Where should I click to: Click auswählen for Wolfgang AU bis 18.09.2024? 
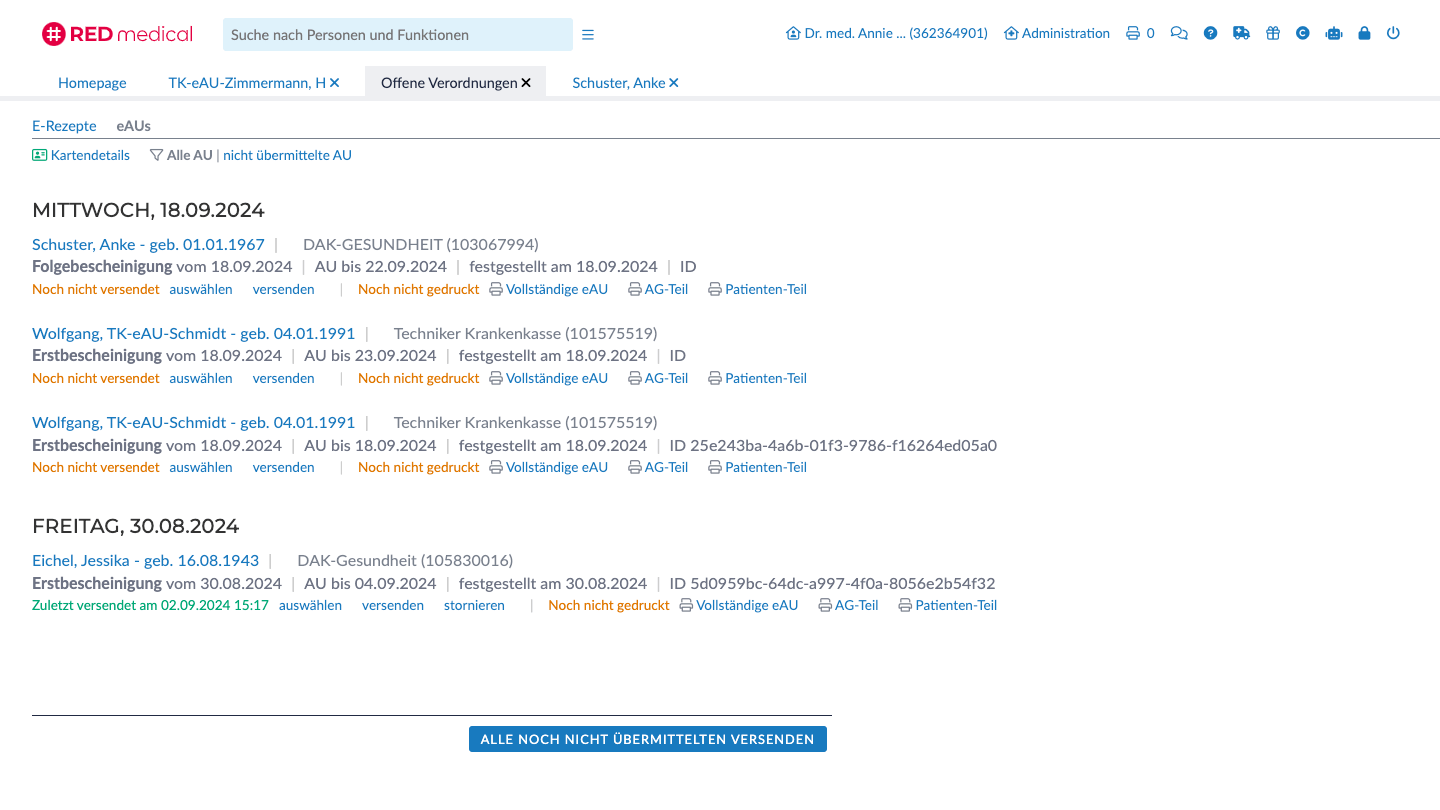[201, 467]
